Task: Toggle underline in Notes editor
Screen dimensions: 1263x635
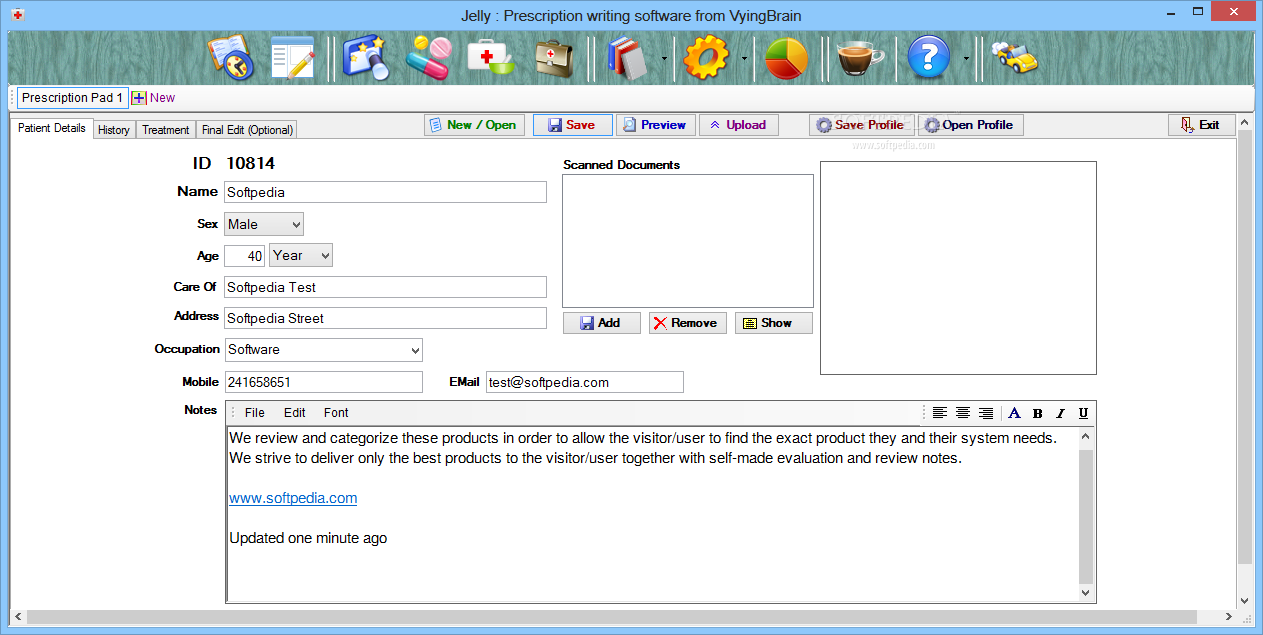Action: click(x=1084, y=413)
